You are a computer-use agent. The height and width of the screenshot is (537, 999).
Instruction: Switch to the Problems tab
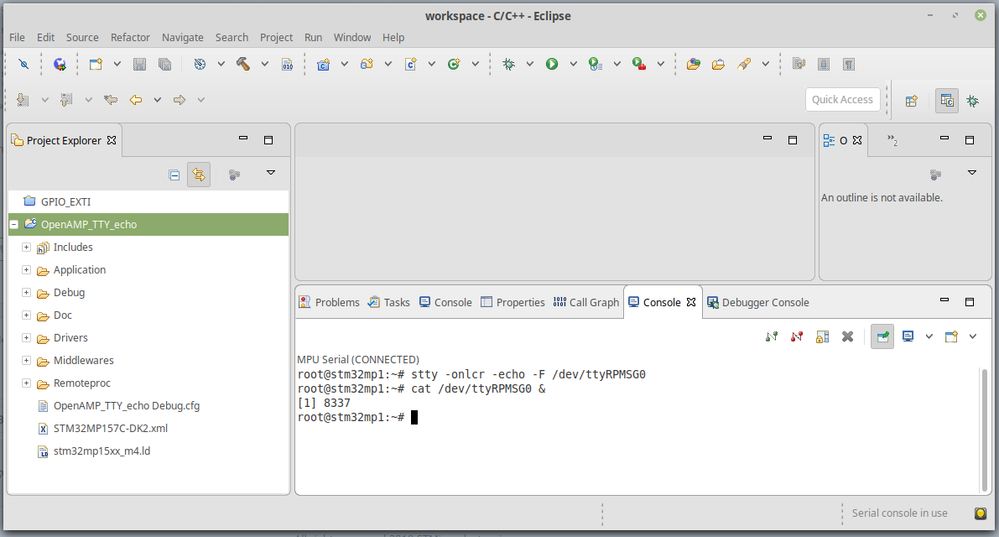(x=329, y=303)
